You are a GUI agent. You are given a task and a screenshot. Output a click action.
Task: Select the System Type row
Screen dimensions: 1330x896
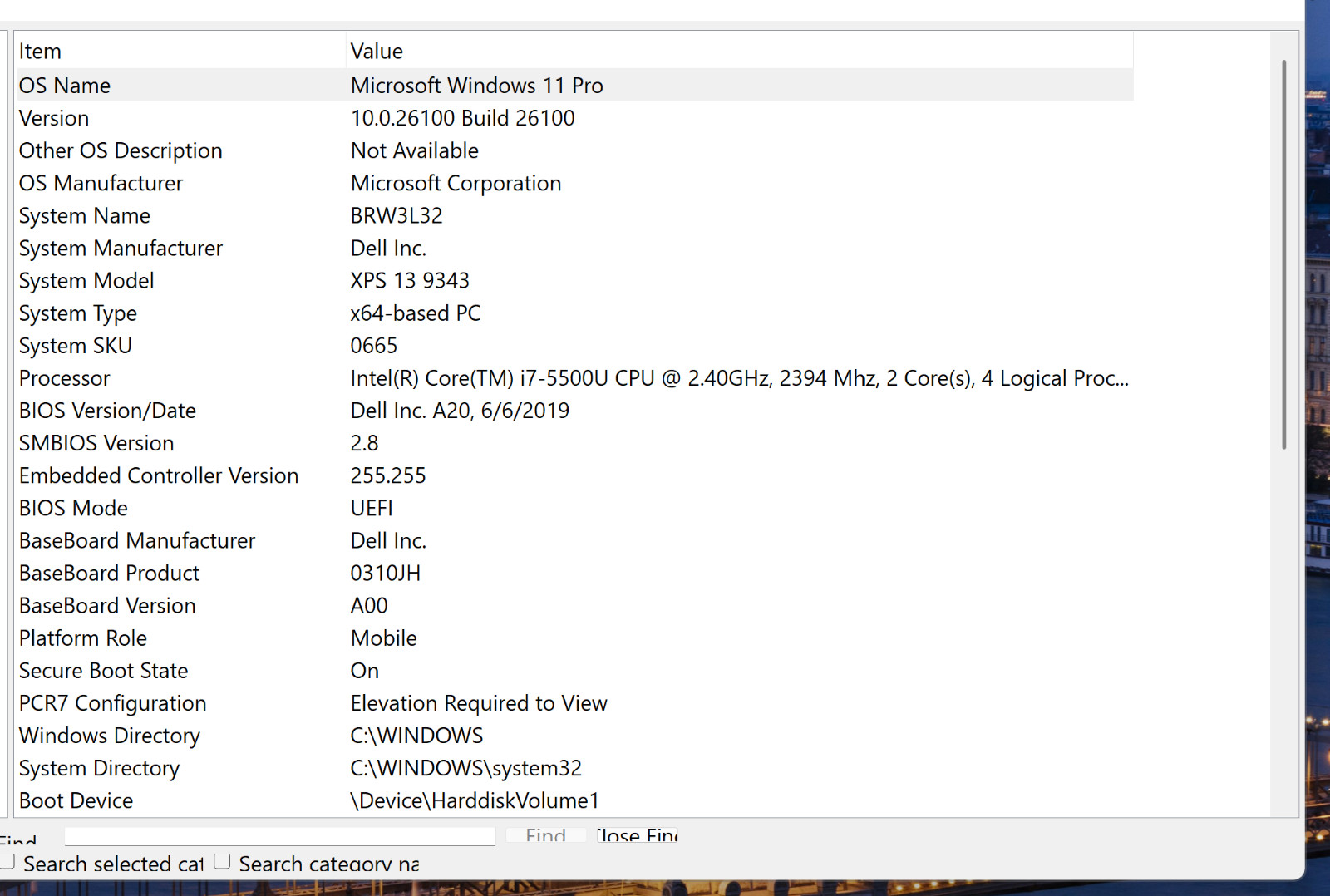click(x=574, y=313)
